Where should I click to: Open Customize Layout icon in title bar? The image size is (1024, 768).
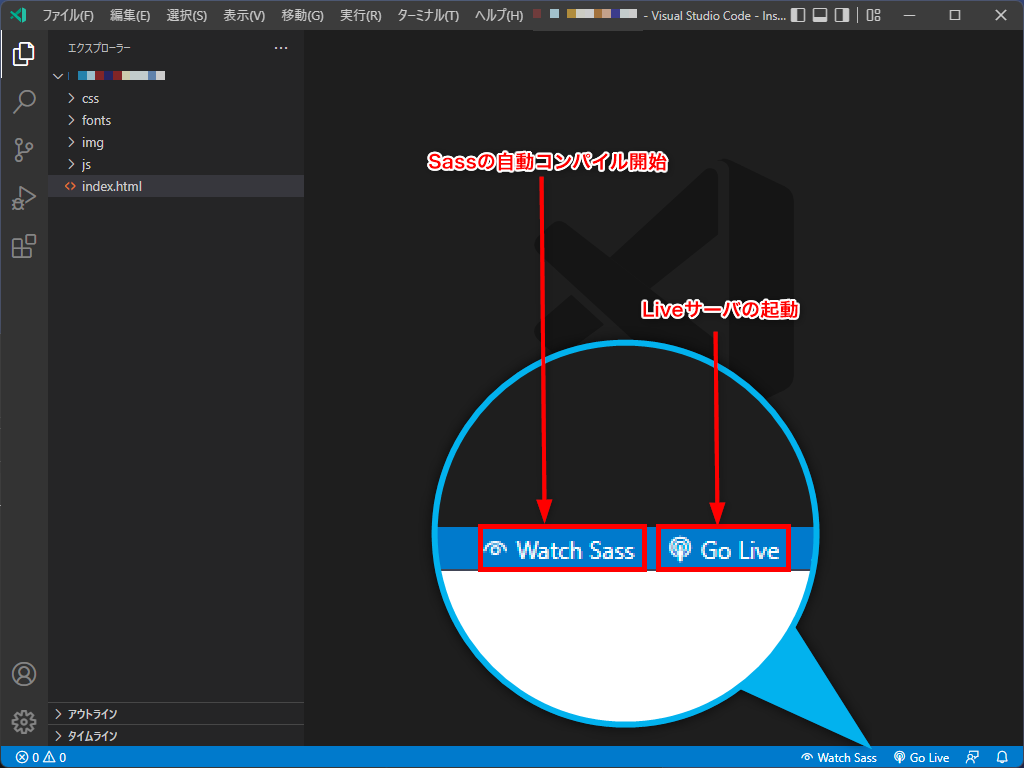click(874, 15)
